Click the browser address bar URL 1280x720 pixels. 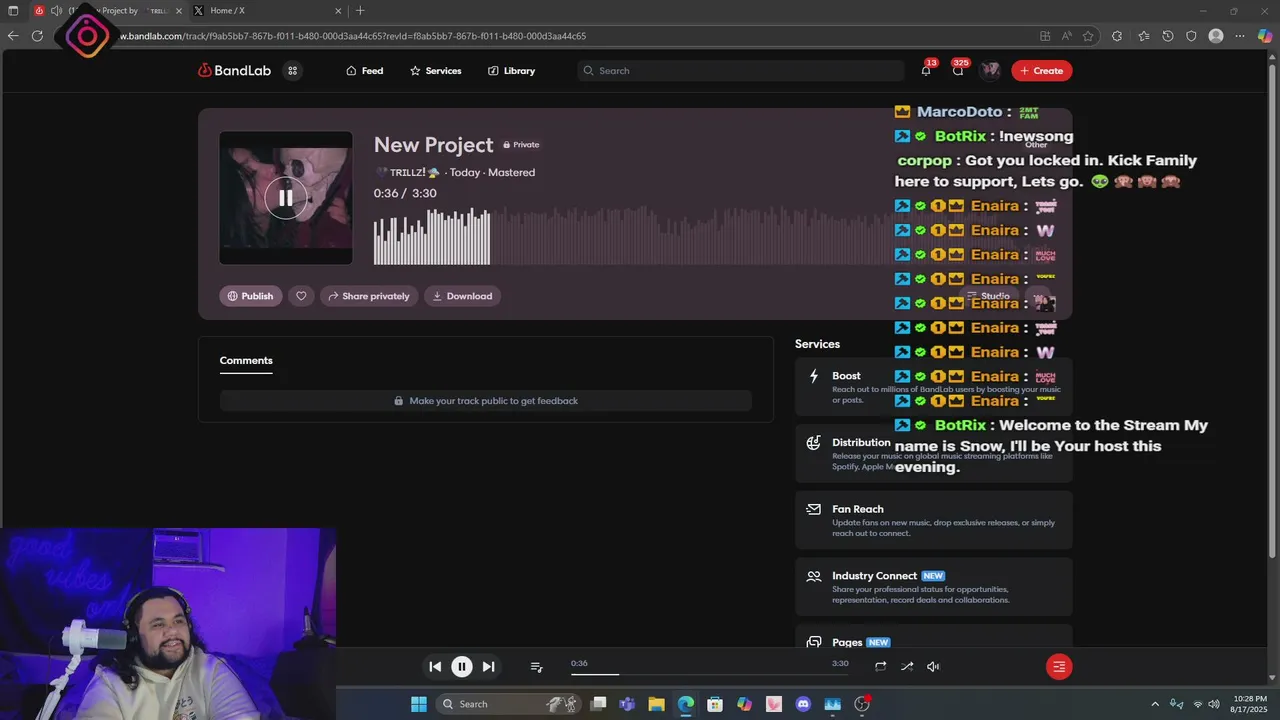point(353,36)
